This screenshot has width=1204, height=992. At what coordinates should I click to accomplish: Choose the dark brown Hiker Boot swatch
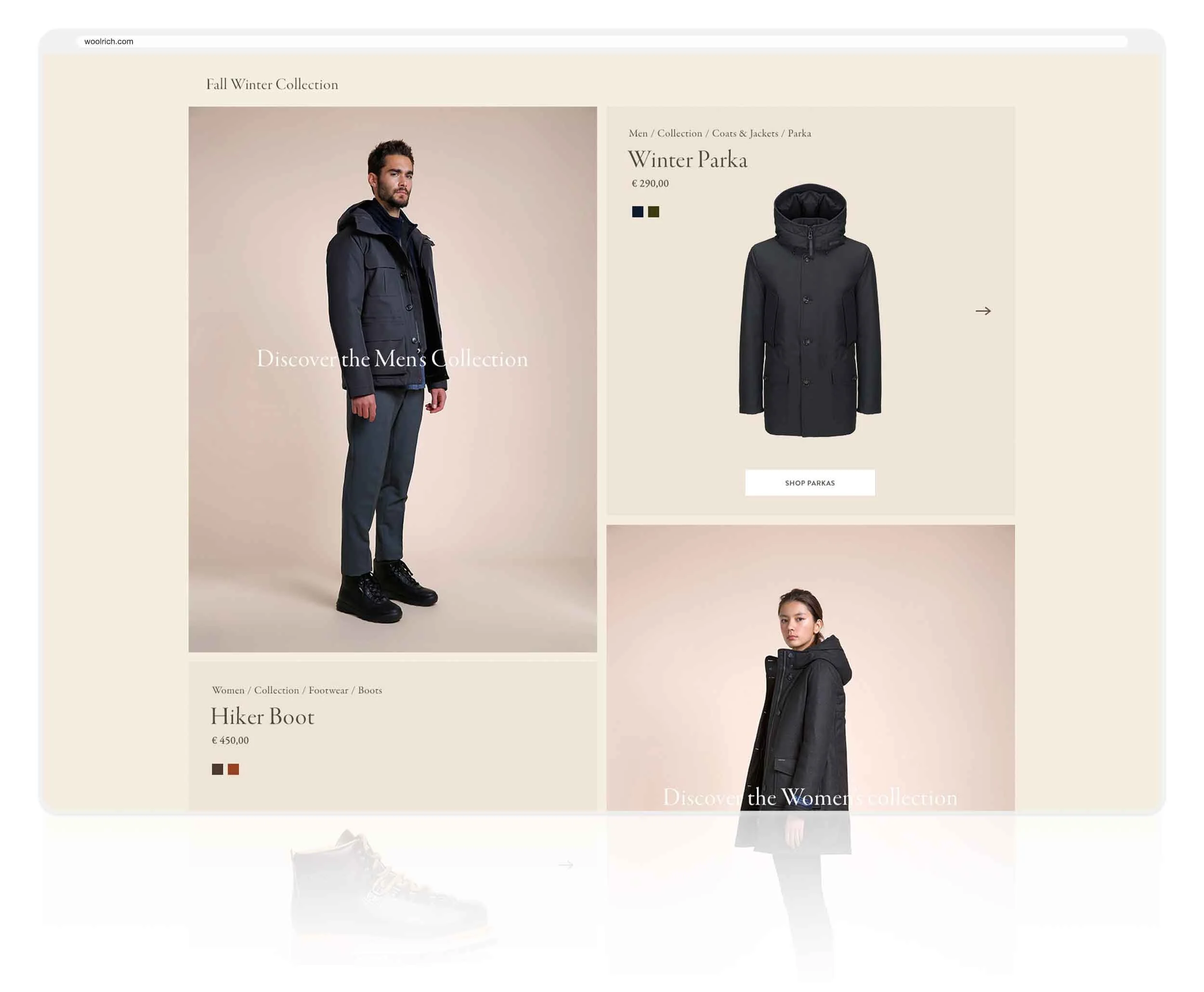pyautogui.click(x=217, y=769)
